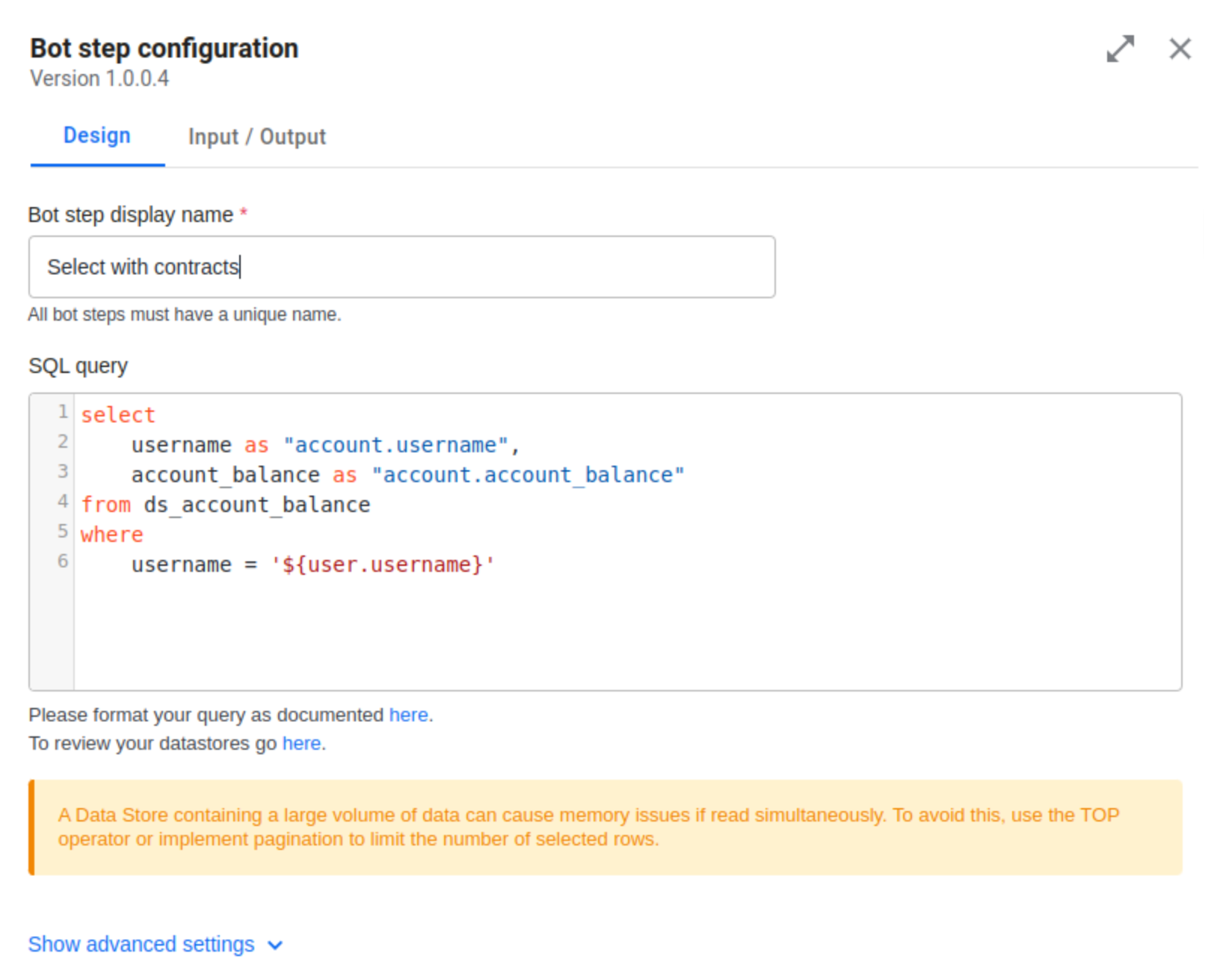Screen dimensions: 1223x980
Task: Follow the datastores review 'here' link
Action: coord(301,744)
